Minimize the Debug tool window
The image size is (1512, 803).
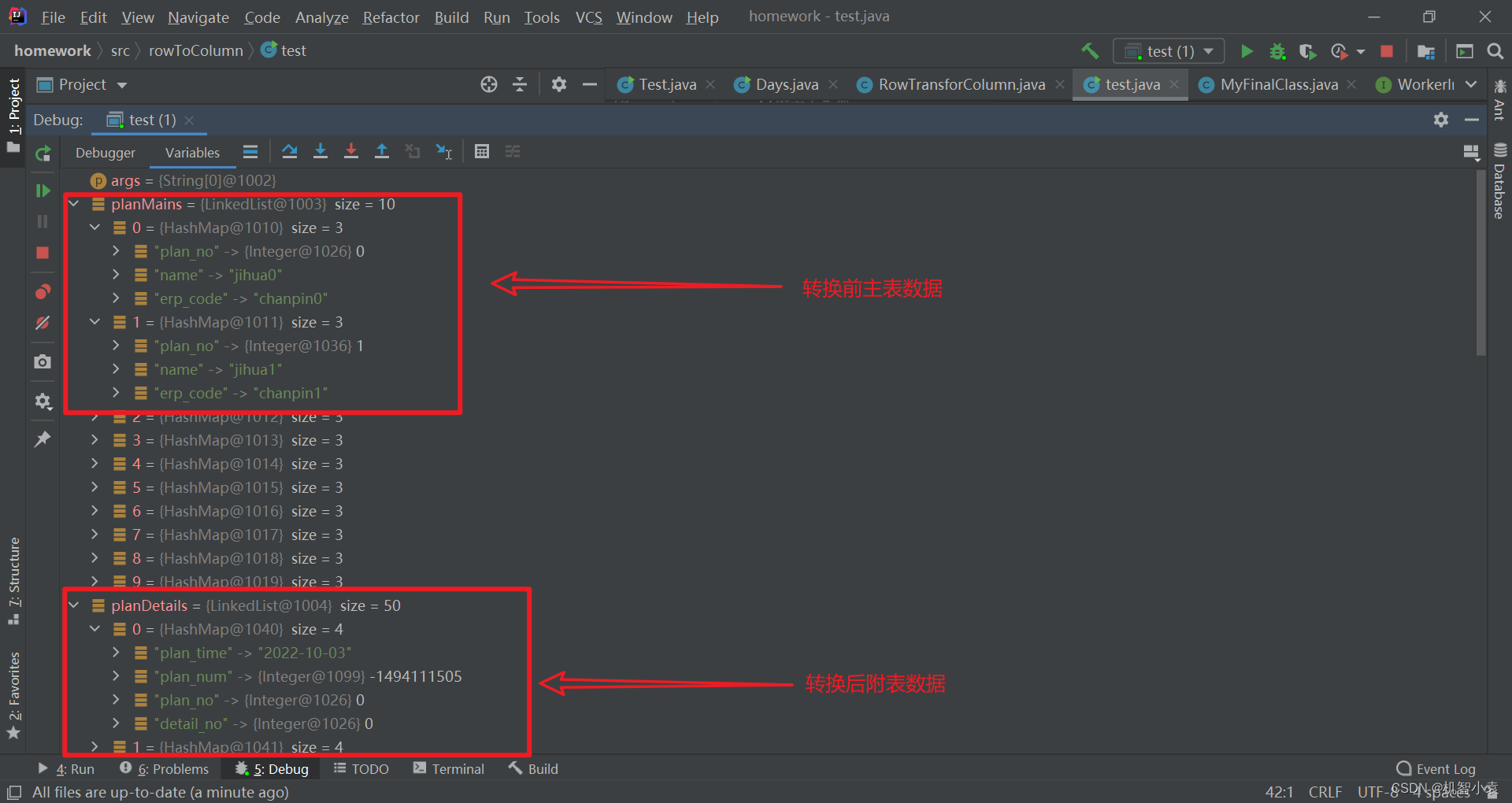click(x=1472, y=120)
